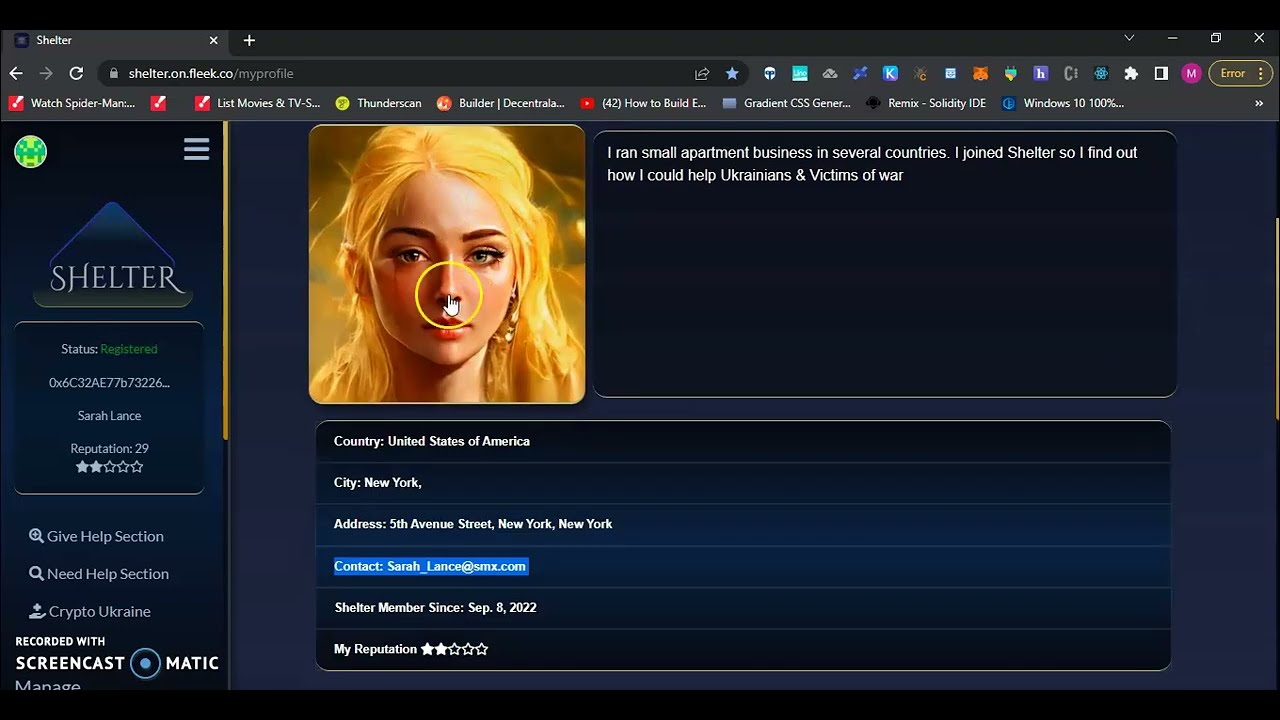Viewport: 1280px width, 720px height.
Task: Click the sidebar vertical scrollbar
Action: click(226, 280)
